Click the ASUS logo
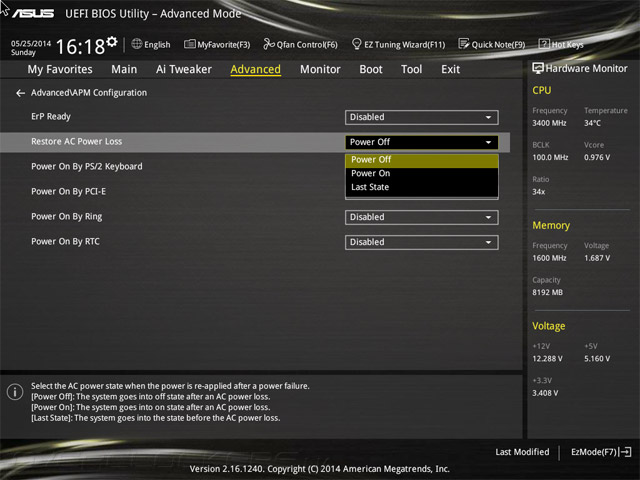 click(33, 14)
